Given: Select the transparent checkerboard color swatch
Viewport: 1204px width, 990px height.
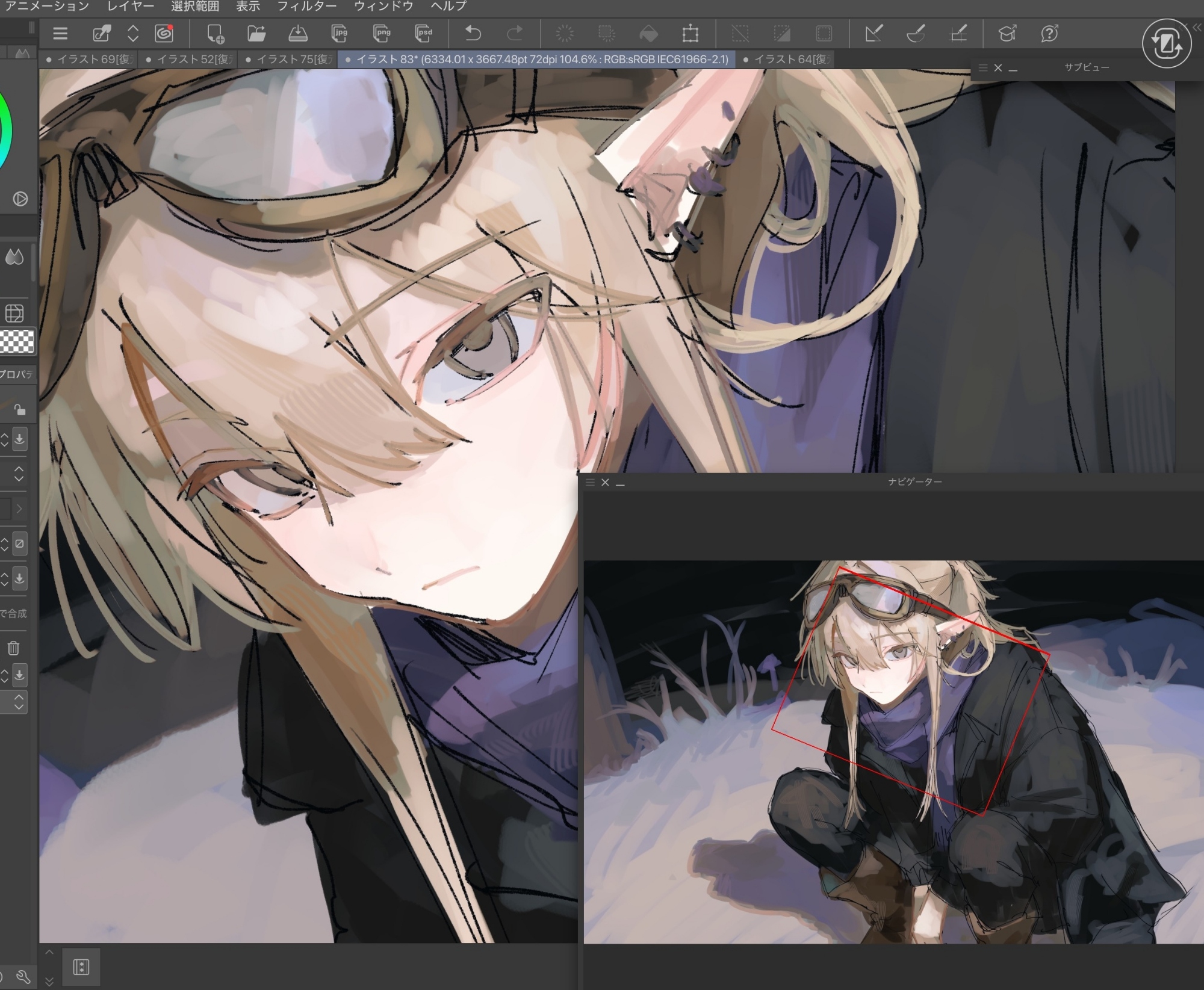Looking at the screenshot, I should (17, 341).
